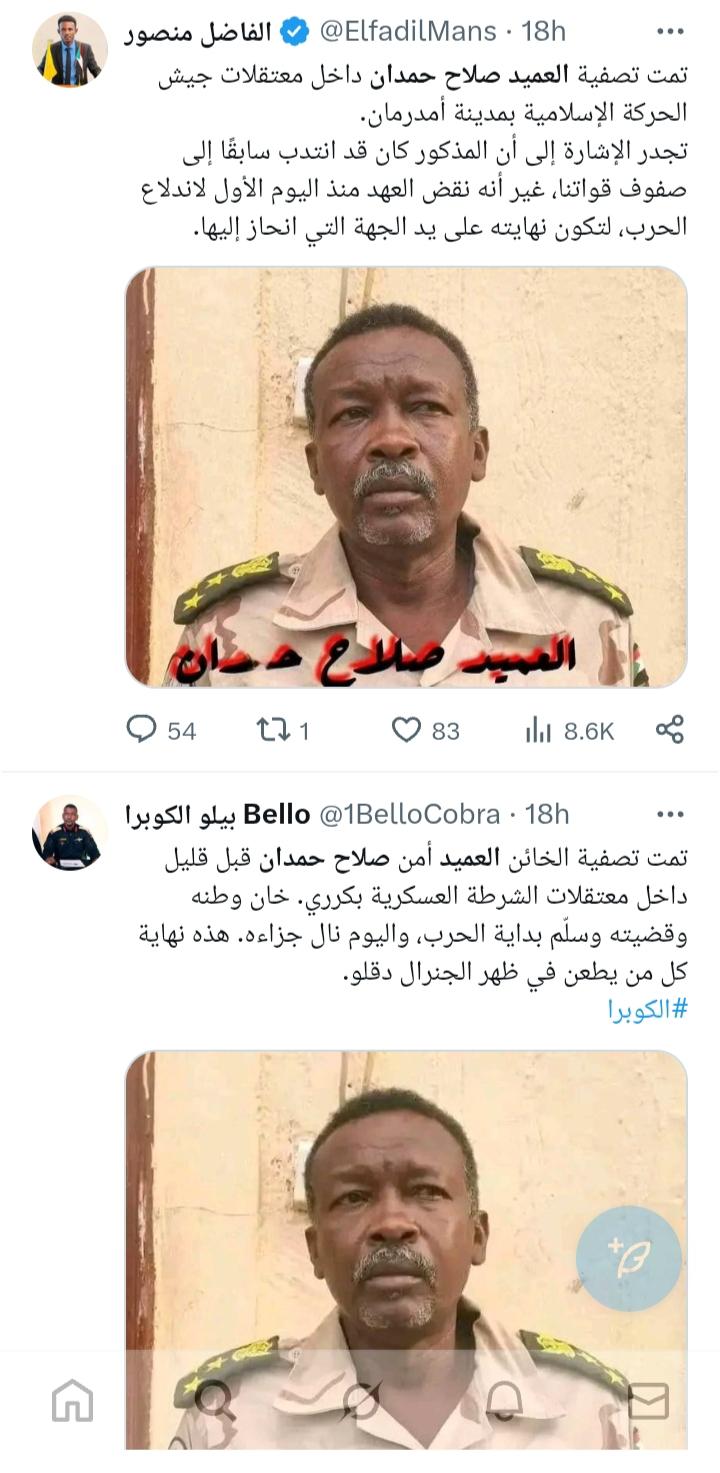720x1473 pixels.
Task: Open the Grok icon in the bottom bar
Action: coord(359,1400)
